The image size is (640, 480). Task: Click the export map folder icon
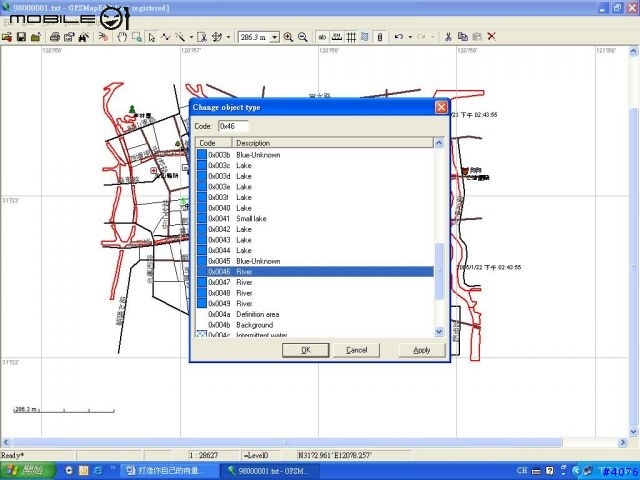[36, 37]
